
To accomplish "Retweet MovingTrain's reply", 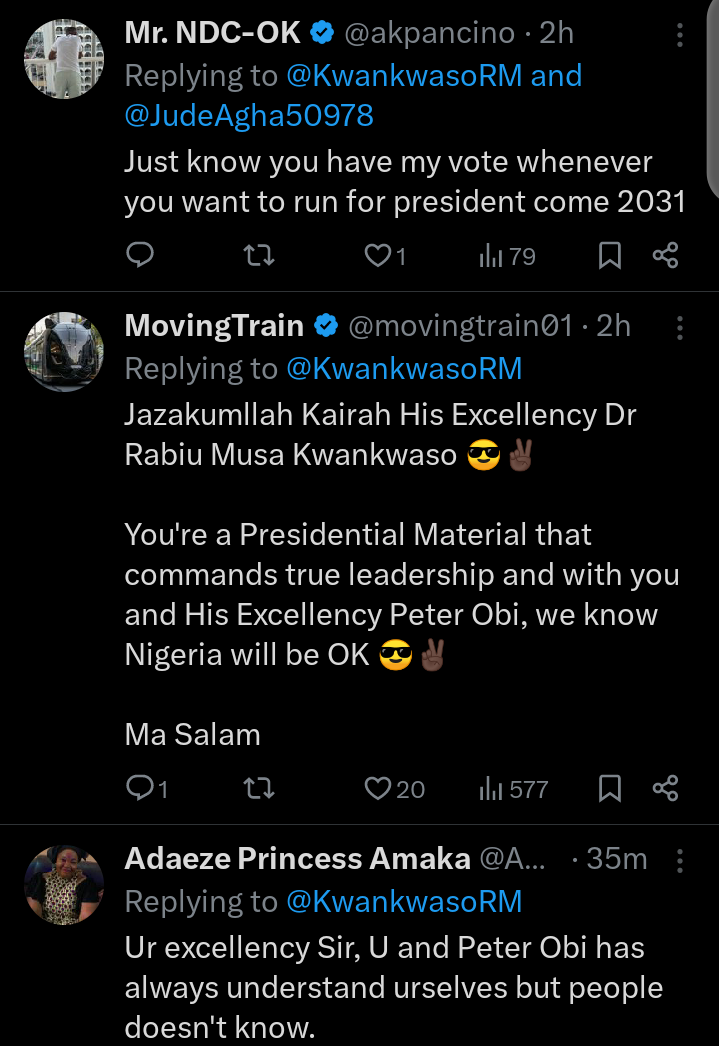I will (x=259, y=789).
